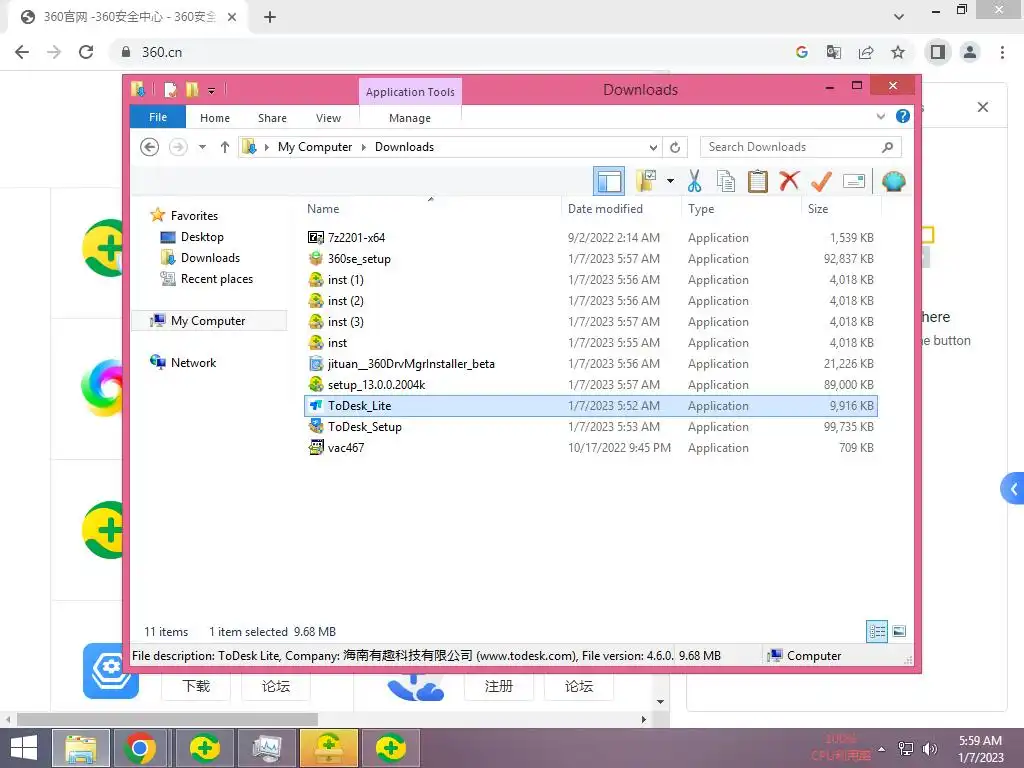Click the Copy toolbar icon

726,181
